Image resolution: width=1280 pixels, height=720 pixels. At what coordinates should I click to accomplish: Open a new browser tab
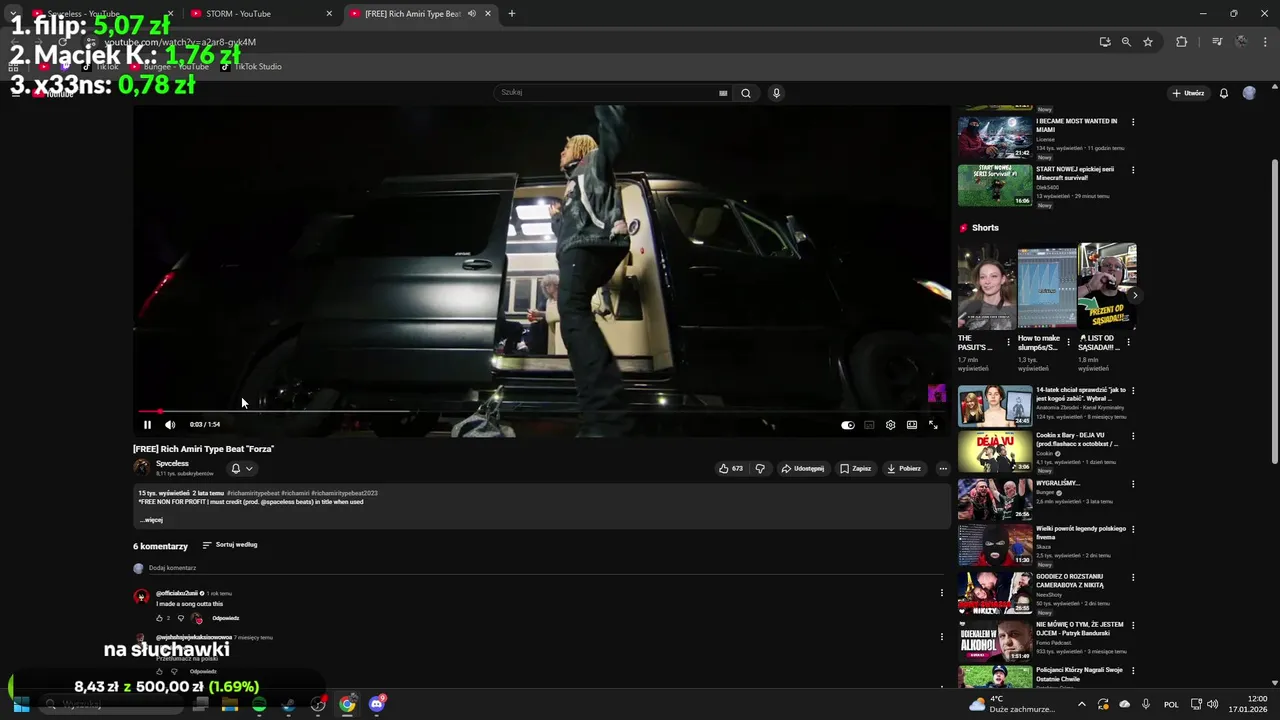click(x=512, y=14)
